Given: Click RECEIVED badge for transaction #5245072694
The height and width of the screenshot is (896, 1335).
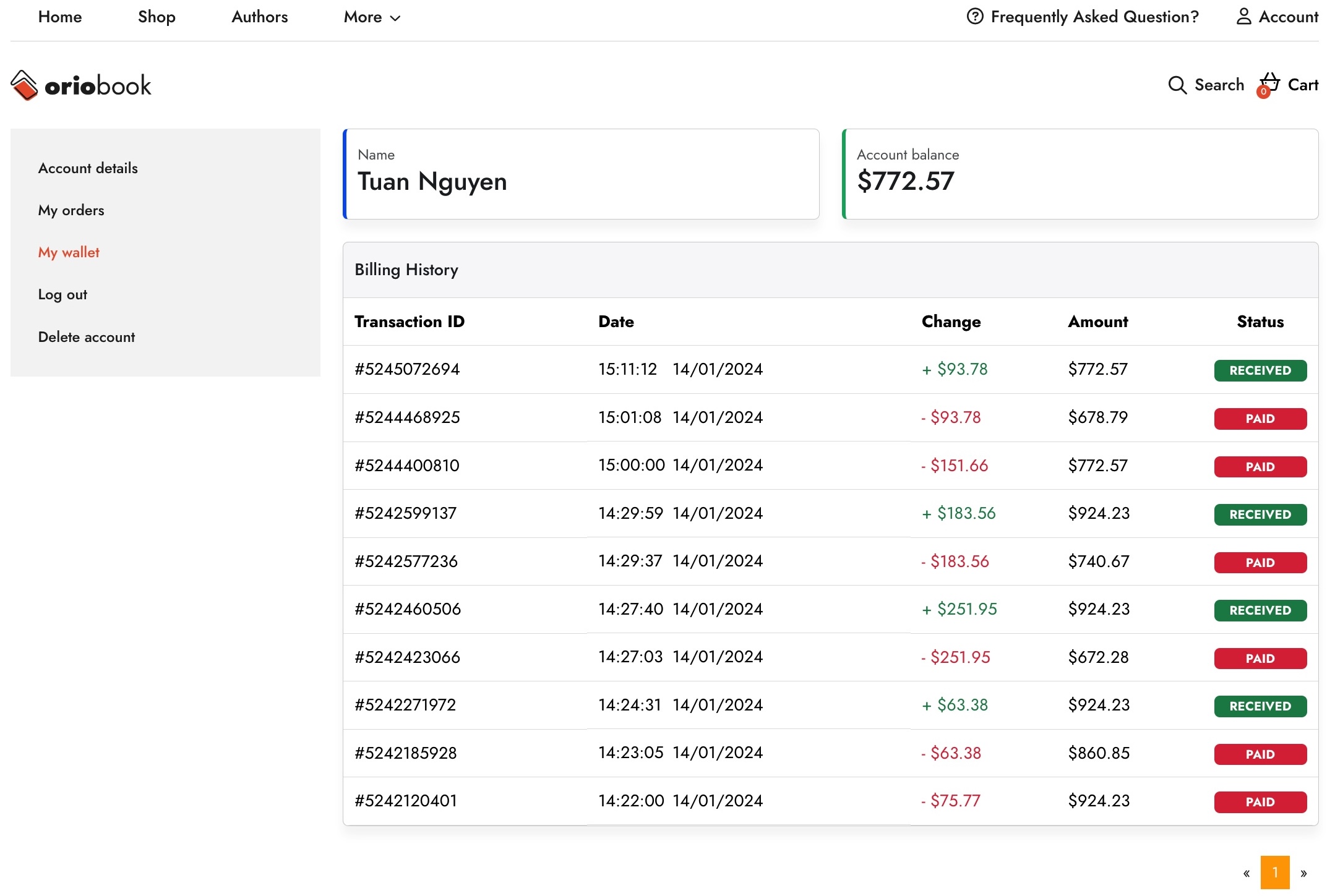Looking at the screenshot, I should pos(1260,370).
